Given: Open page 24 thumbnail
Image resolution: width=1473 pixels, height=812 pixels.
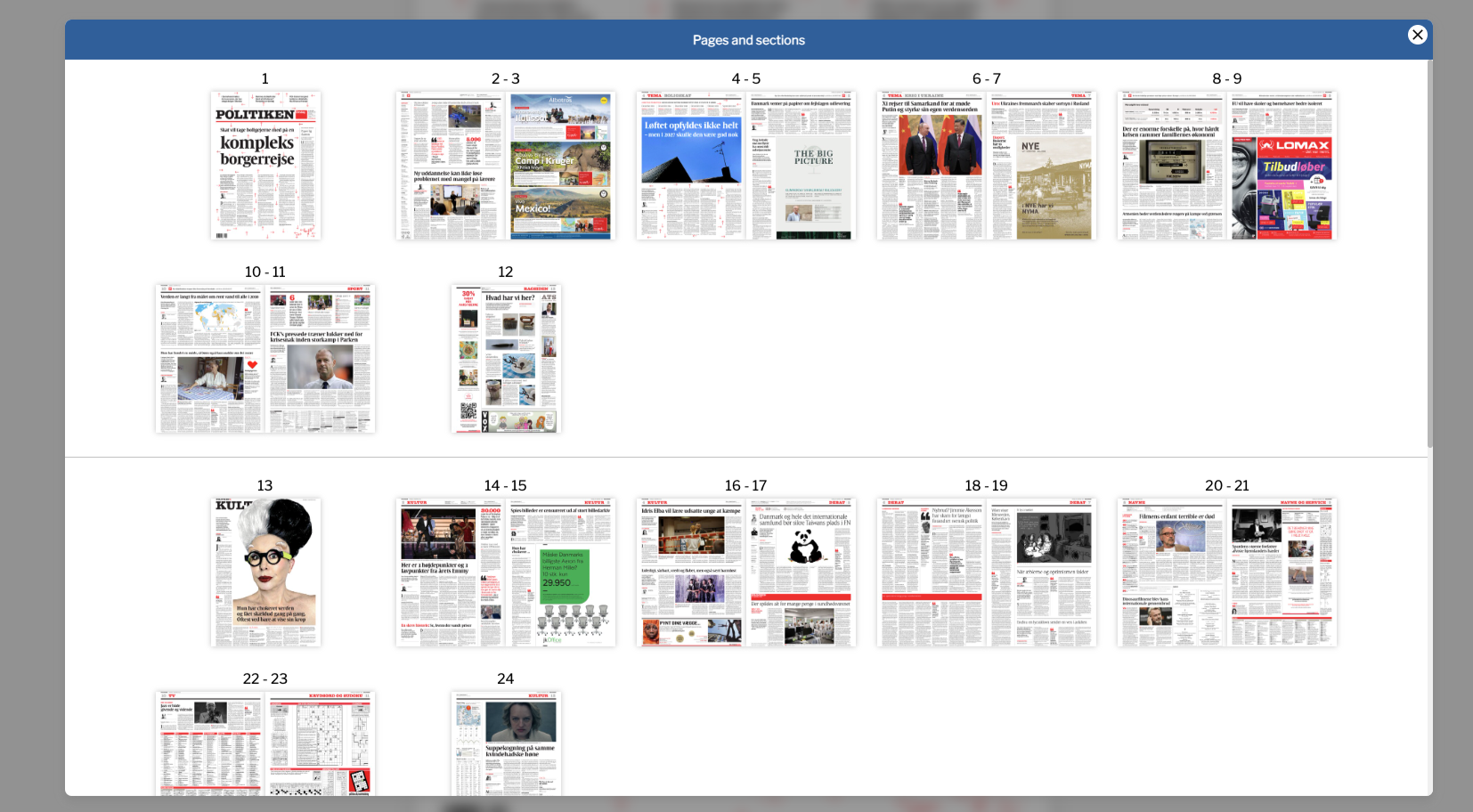Looking at the screenshot, I should (x=506, y=743).
